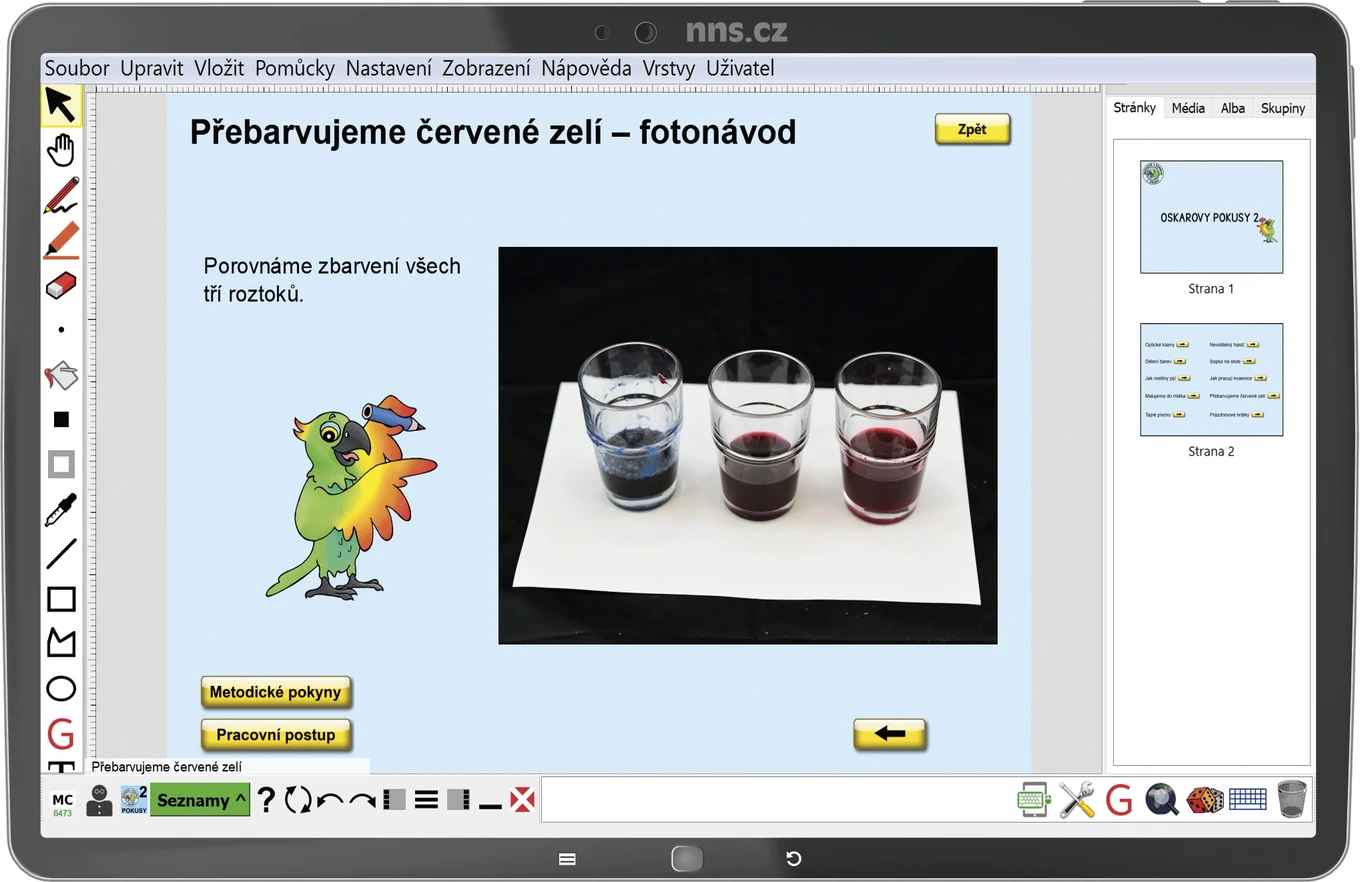Click the underscore minimize bar icon

pos(490,804)
